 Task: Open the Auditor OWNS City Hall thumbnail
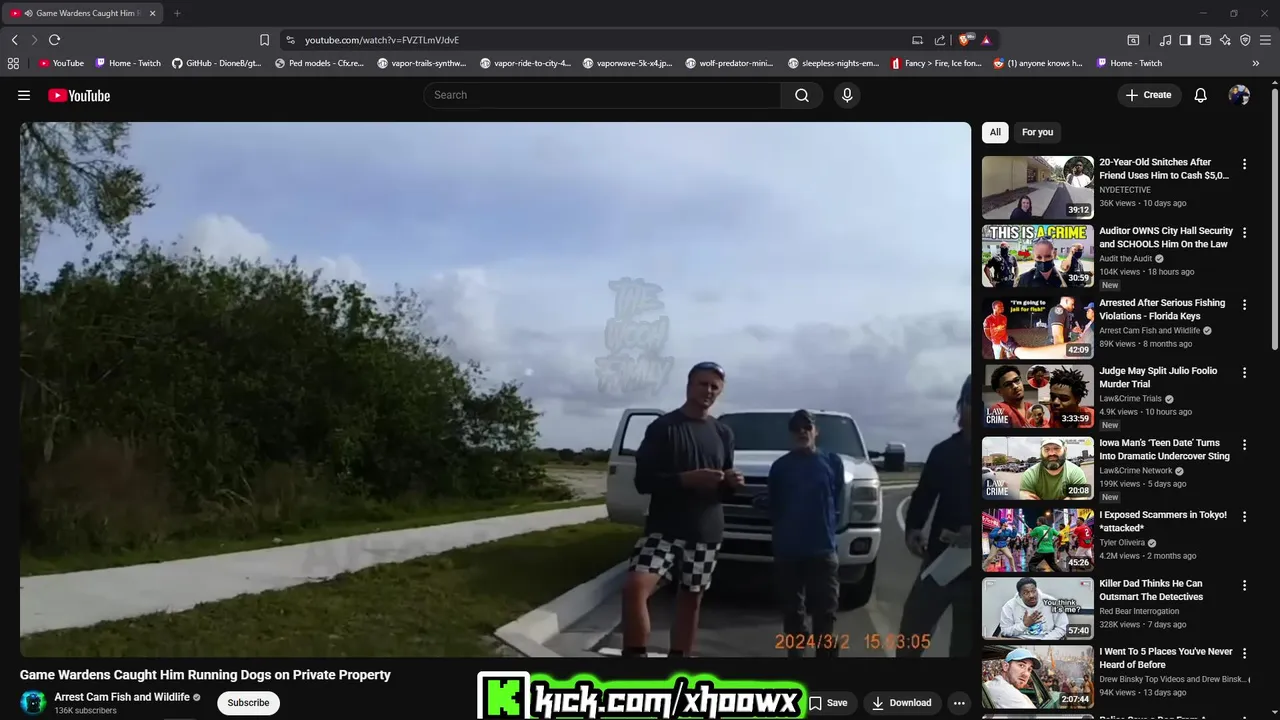[x=1037, y=256]
